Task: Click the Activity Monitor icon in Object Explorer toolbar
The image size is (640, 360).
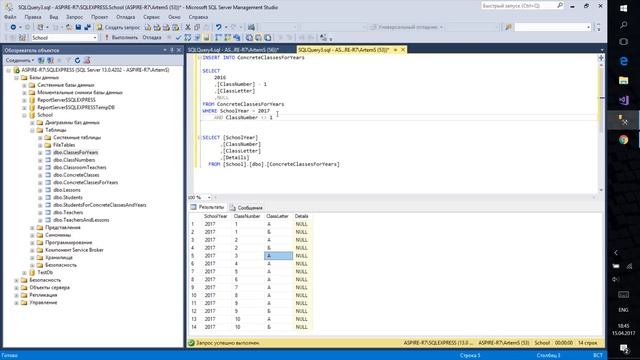Action: [x=87, y=60]
